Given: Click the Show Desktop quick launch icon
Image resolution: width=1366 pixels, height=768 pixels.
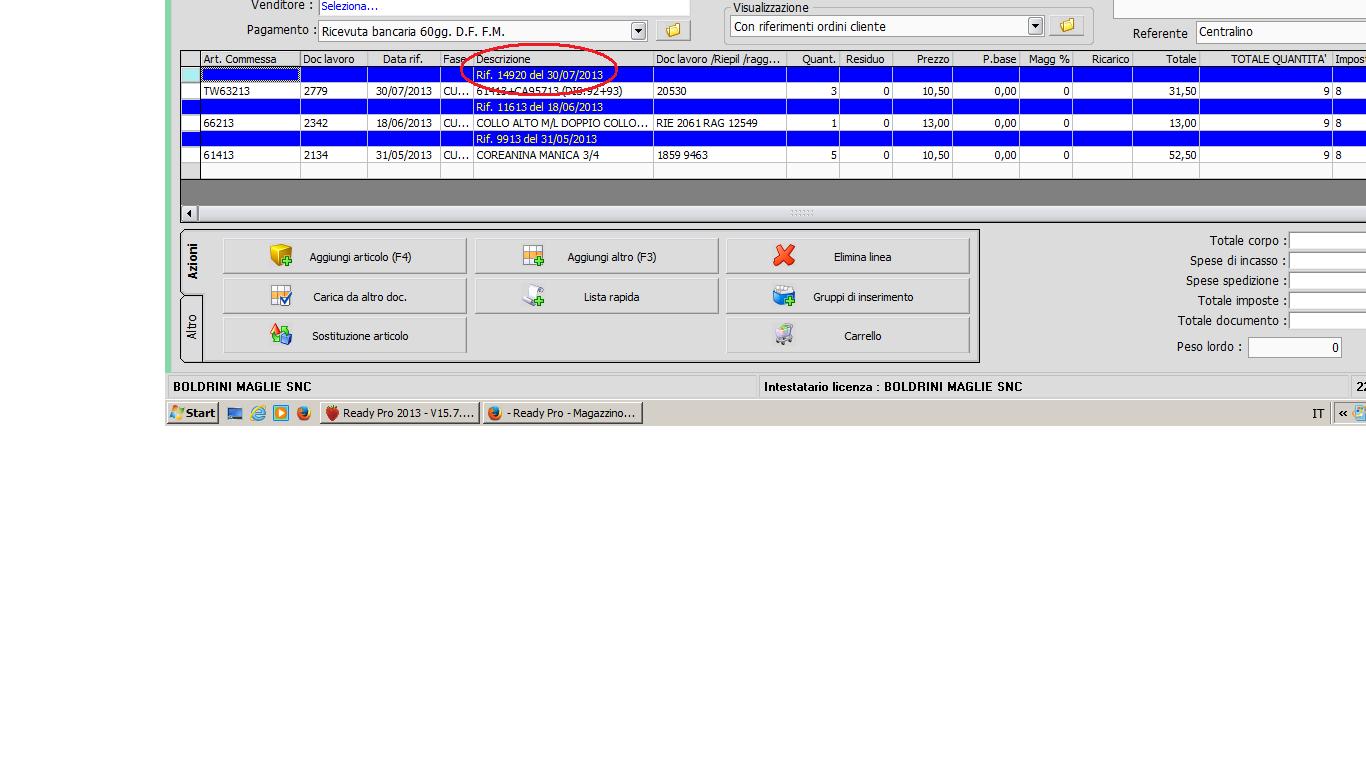Looking at the screenshot, I should [x=235, y=413].
